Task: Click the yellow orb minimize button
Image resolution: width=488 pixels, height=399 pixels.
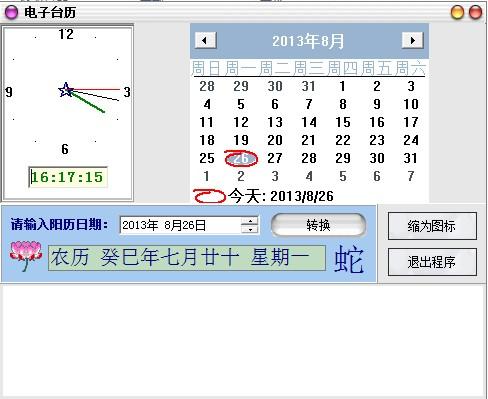Action: pos(457,12)
